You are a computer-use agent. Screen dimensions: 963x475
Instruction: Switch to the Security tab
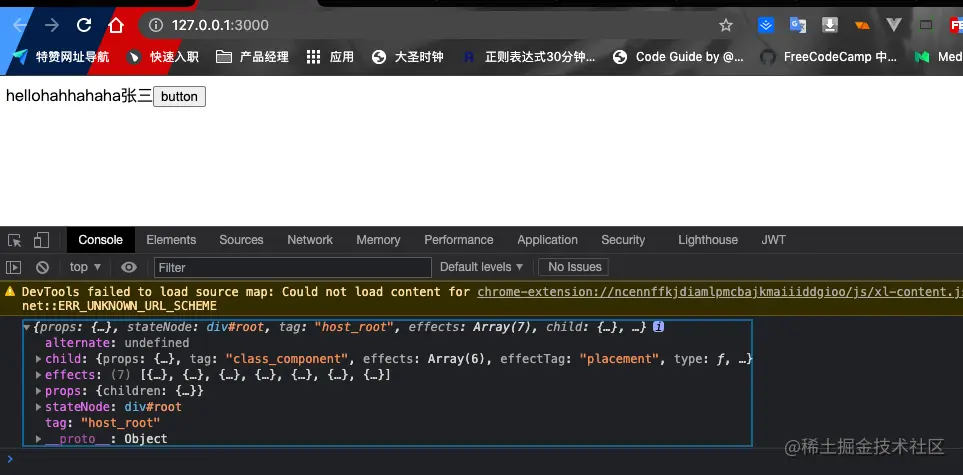623,240
